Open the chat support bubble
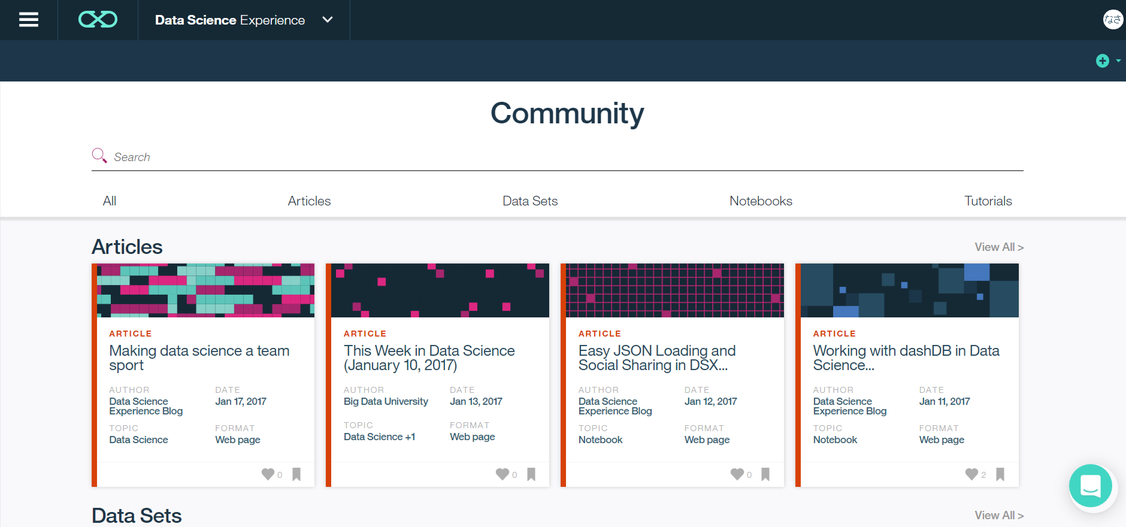The image size is (1126, 527). pos(1090,485)
